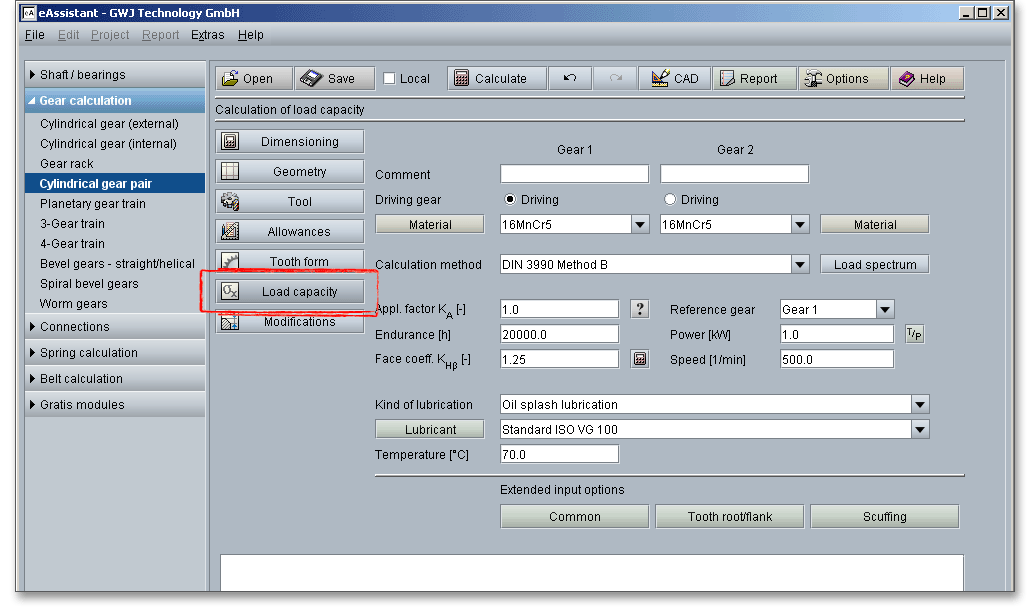
Task: Click the undo arrow icon
Action: click(x=570, y=79)
